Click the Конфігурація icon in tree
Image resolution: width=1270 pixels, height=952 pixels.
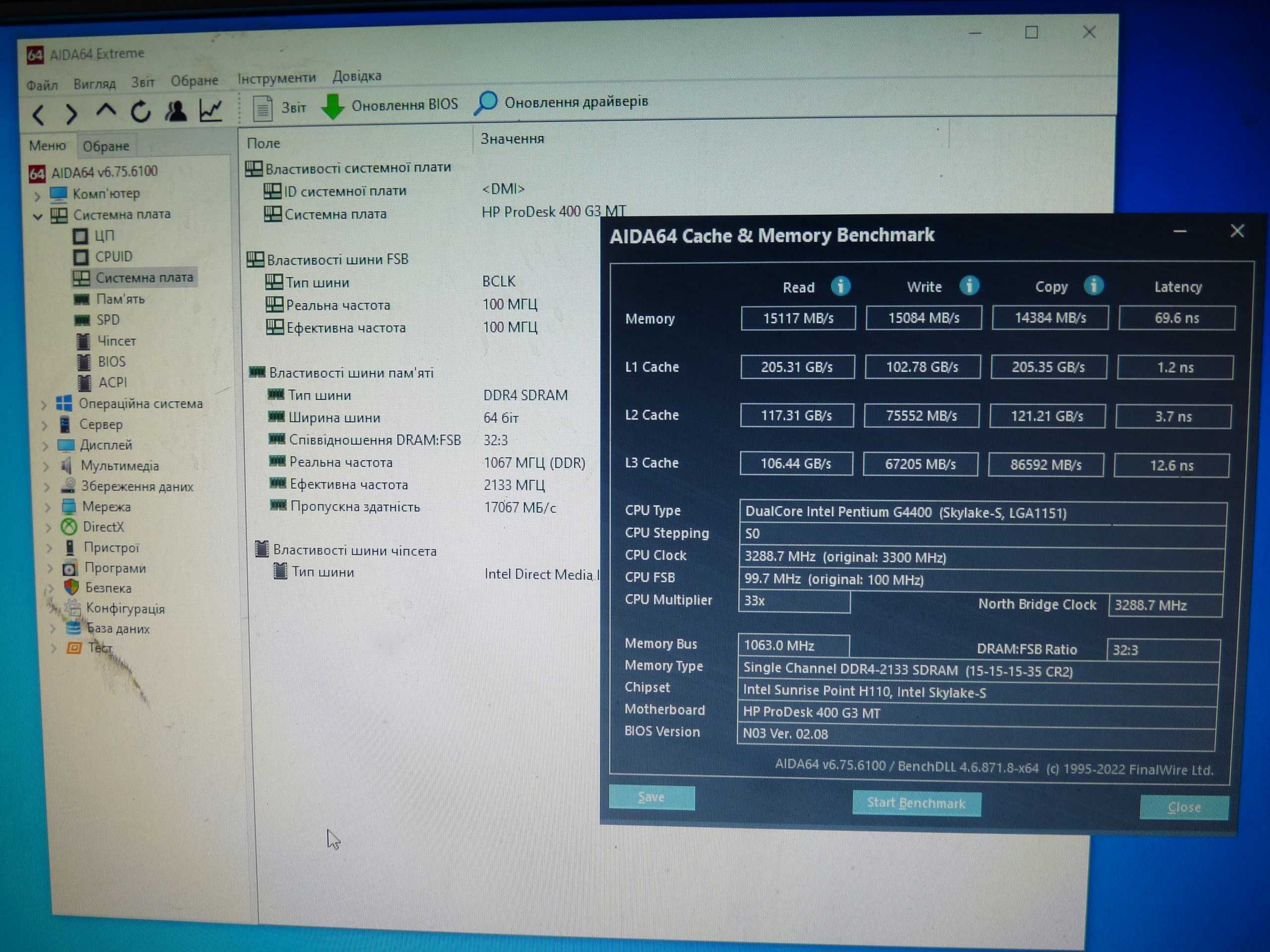[x=73, y=608]
